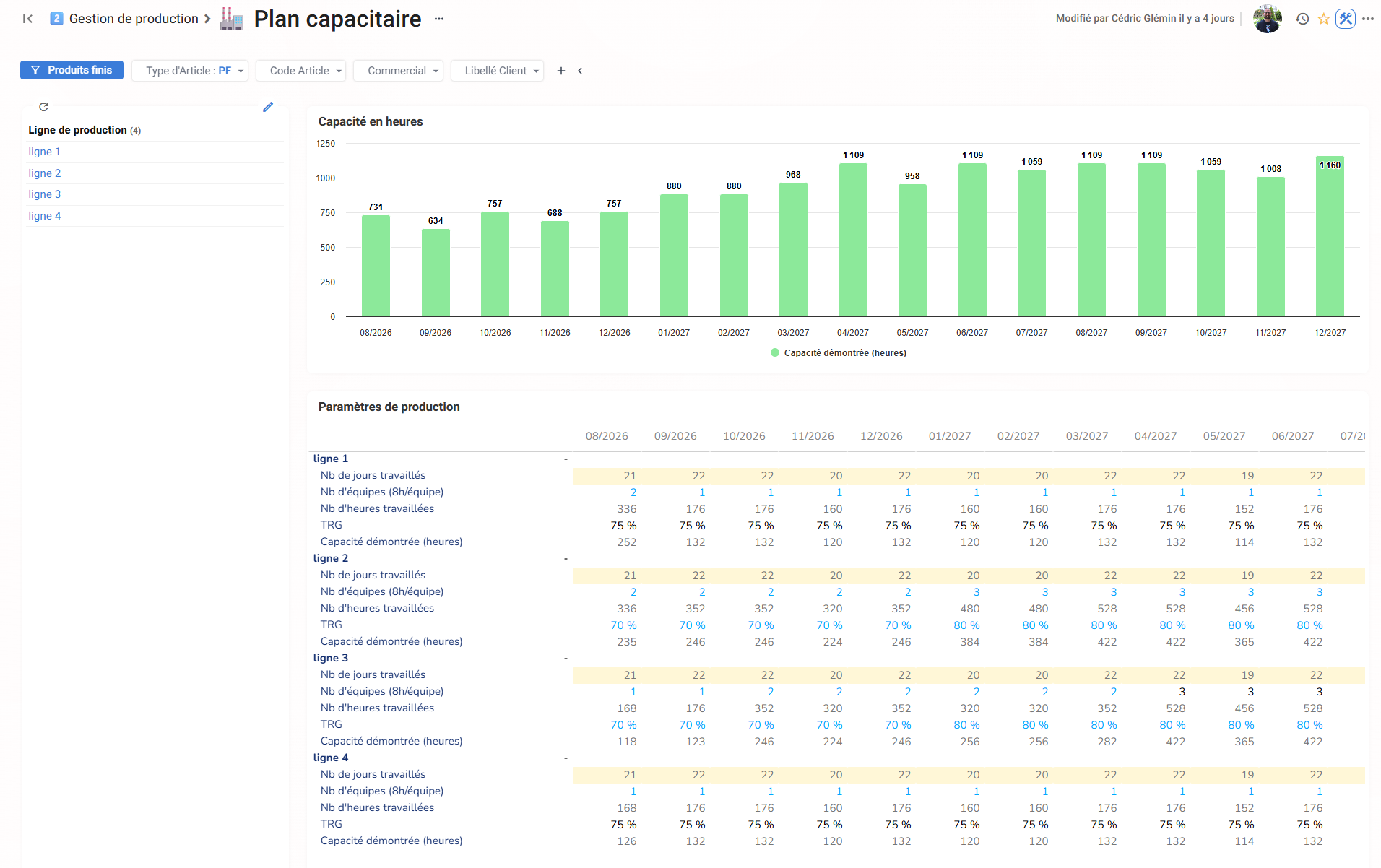1381x868 pixels.
Task: Open the version history clock icon
Action: 1302,19
